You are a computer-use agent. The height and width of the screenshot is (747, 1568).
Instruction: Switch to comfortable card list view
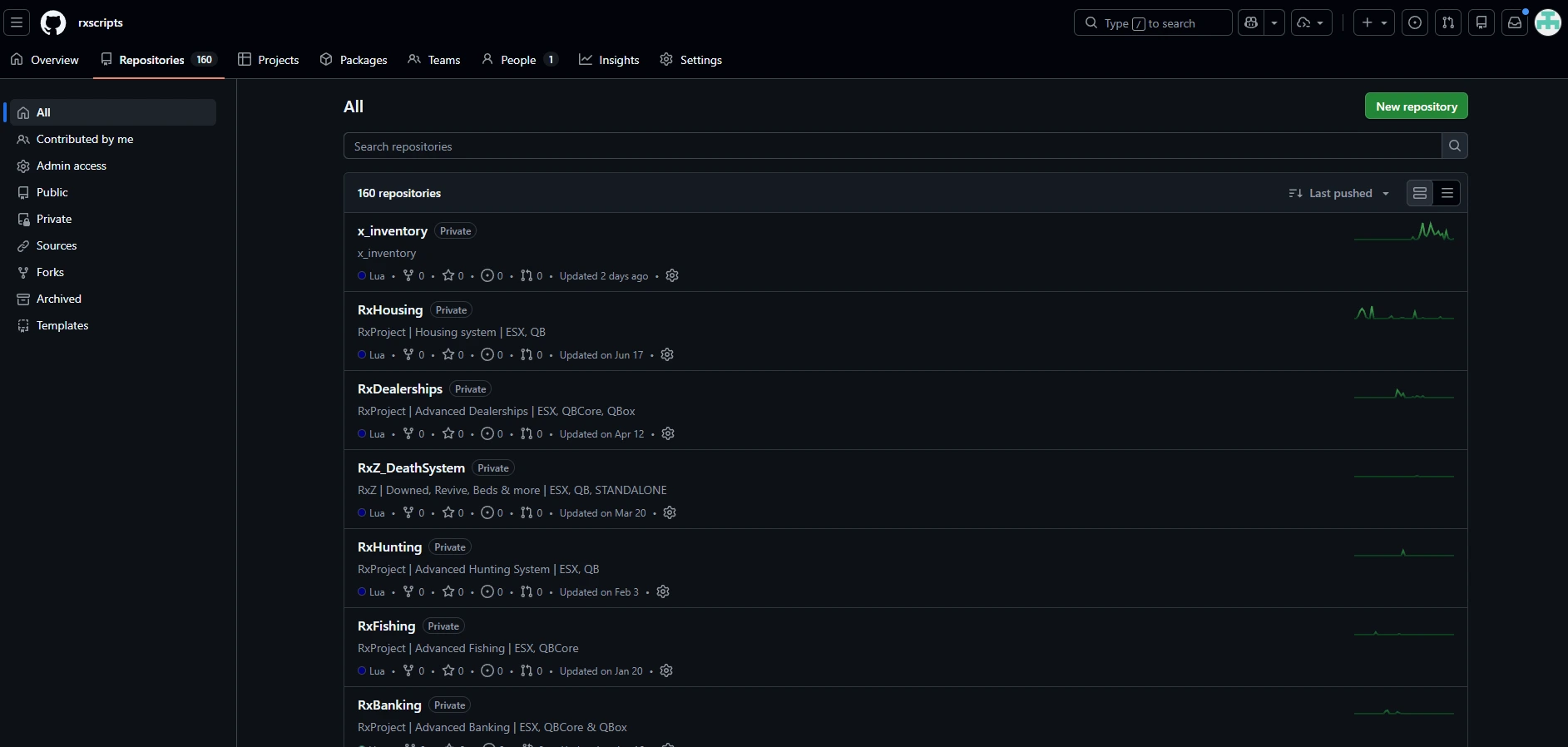pos(1420,193)
